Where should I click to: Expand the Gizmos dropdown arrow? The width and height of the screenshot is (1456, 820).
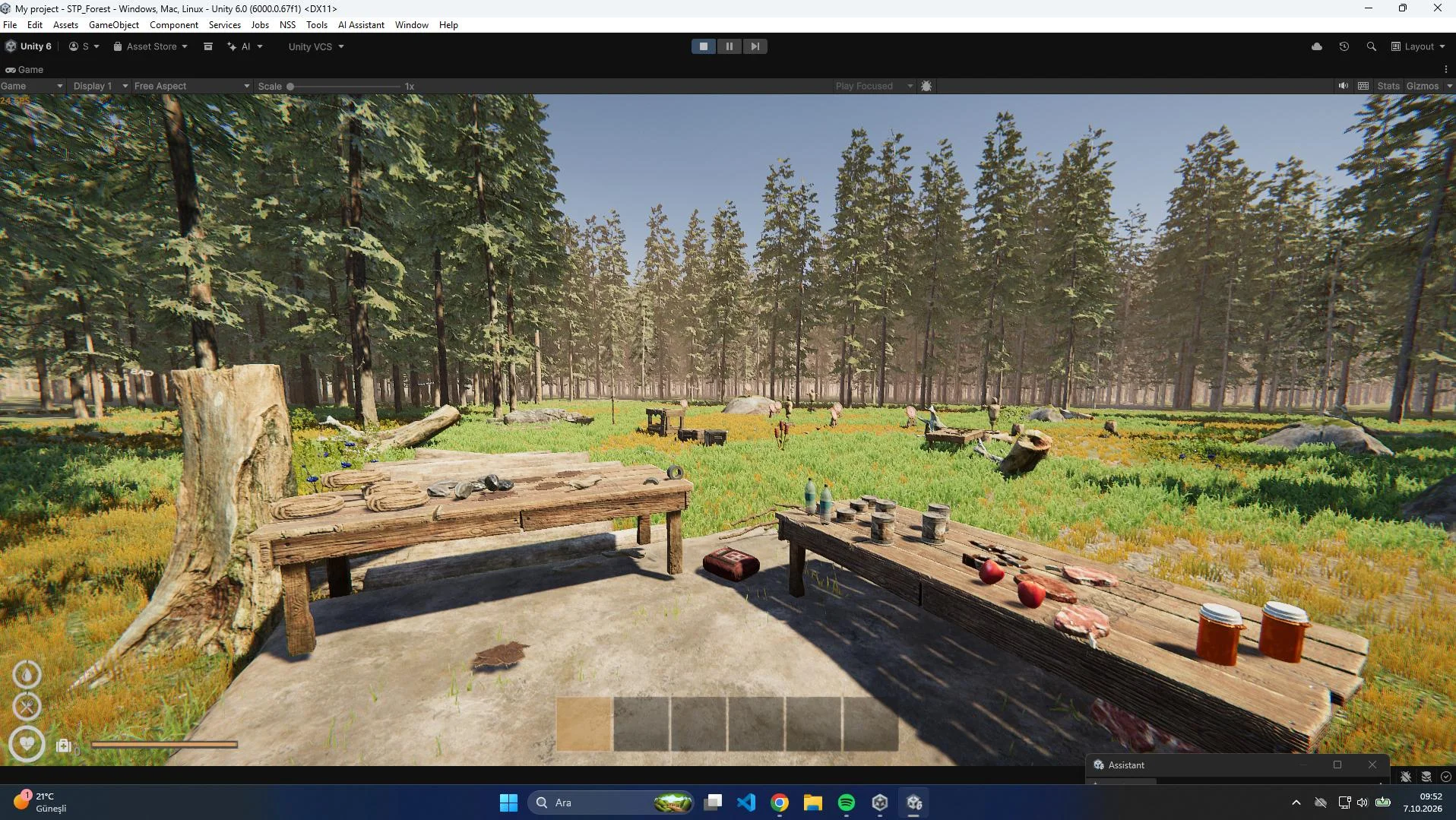click(1449, 86)
